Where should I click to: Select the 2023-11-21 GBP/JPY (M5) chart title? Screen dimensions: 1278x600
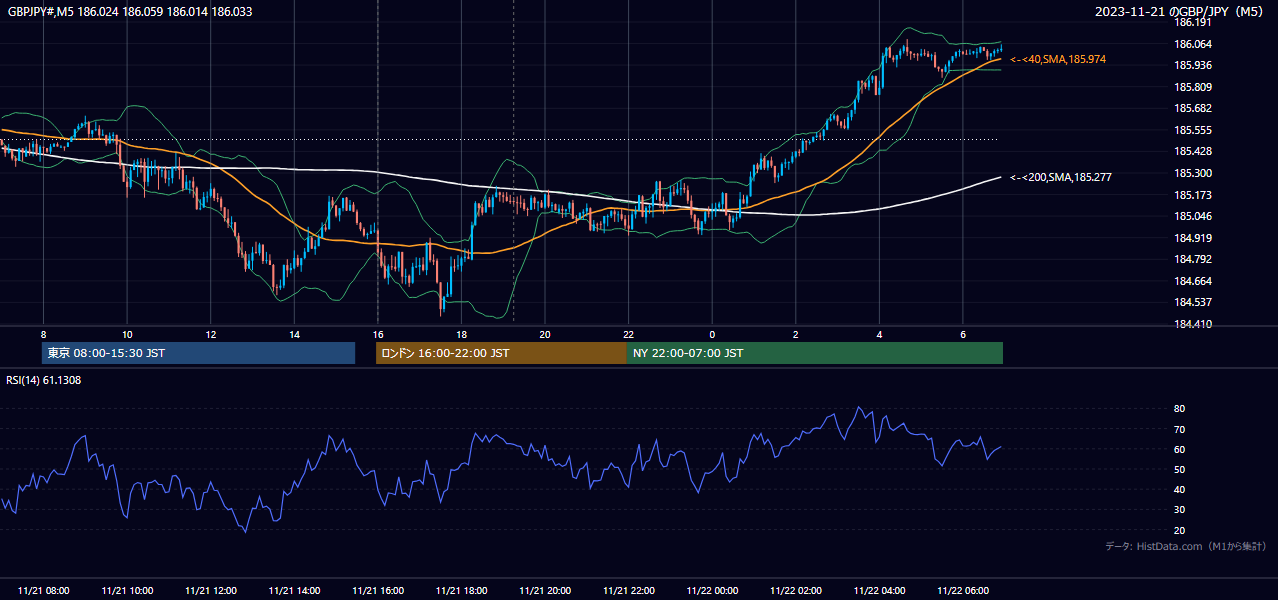pyautogui.click(x=1180, y=12)
